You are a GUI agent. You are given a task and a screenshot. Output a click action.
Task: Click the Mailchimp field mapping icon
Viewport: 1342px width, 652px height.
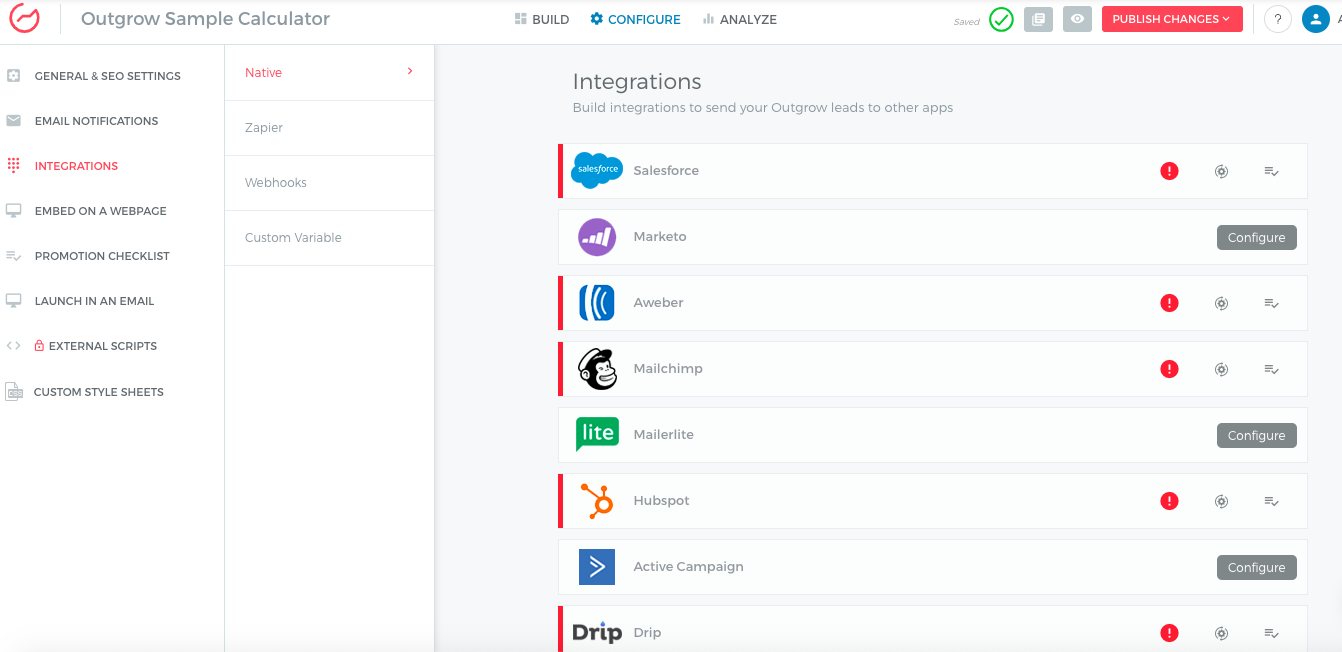(1272, 369)
